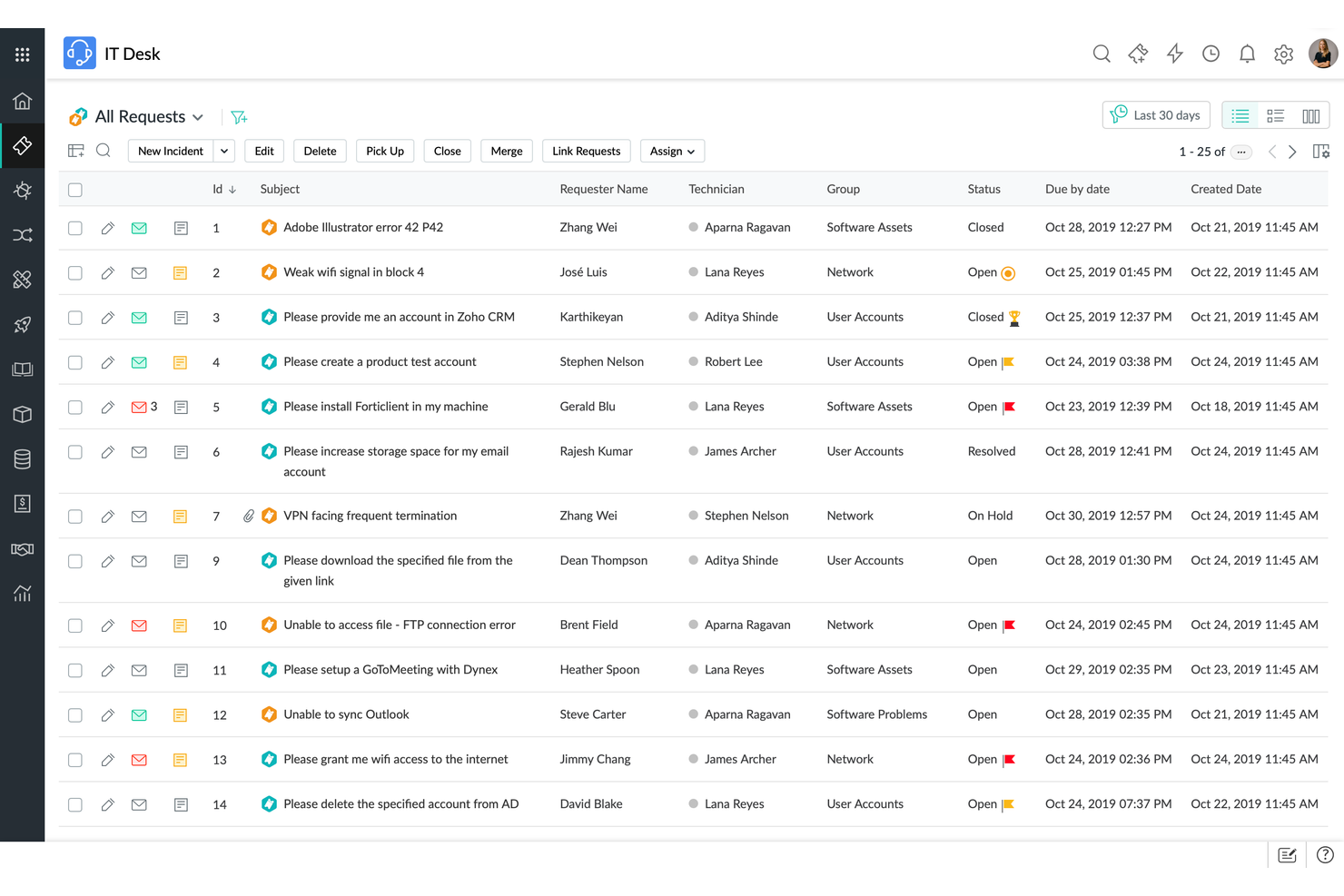Open the setup gear icon
The image size is (1344, 896).
1283,54
